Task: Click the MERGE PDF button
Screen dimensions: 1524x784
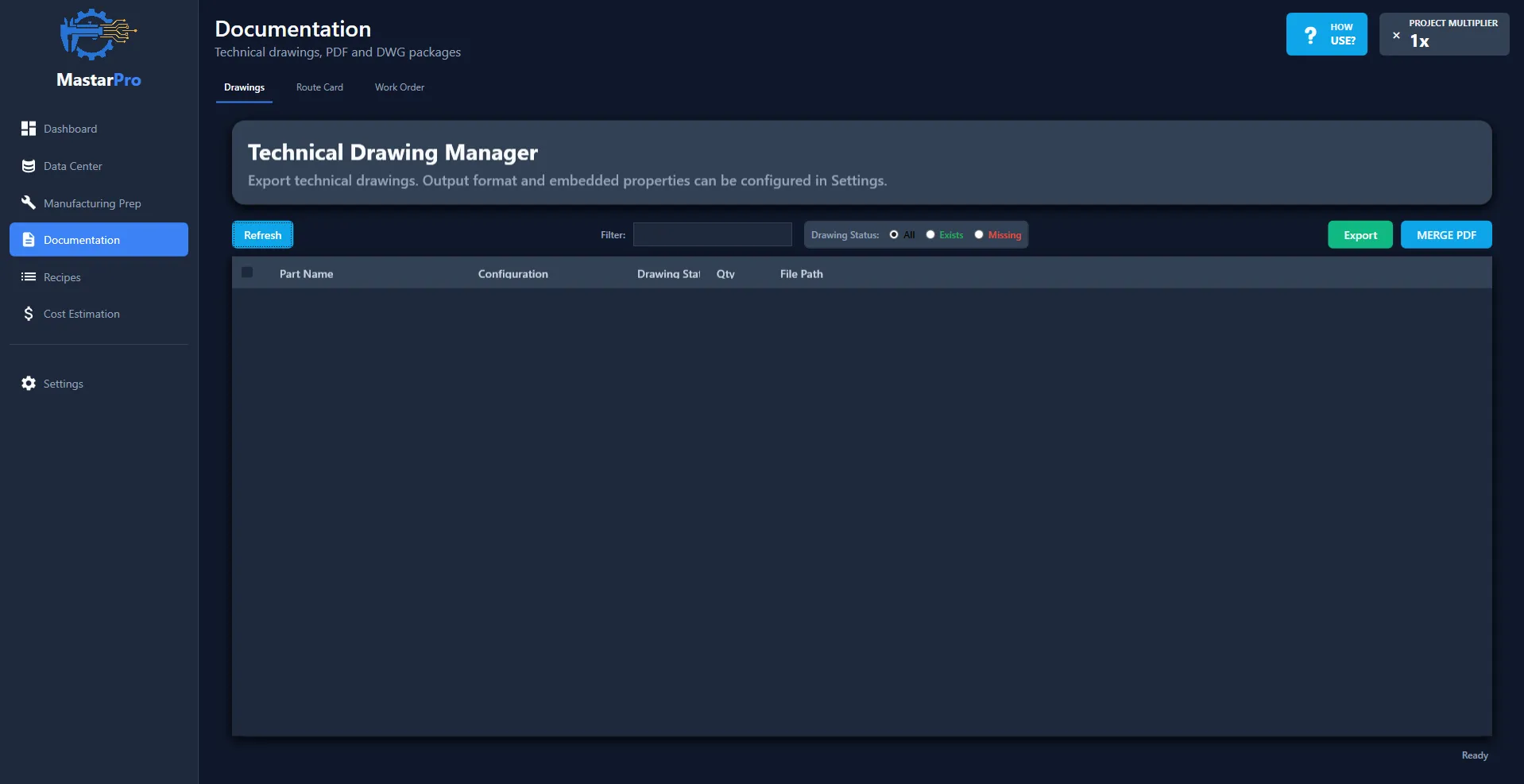Action: [x=1445, y=235]
